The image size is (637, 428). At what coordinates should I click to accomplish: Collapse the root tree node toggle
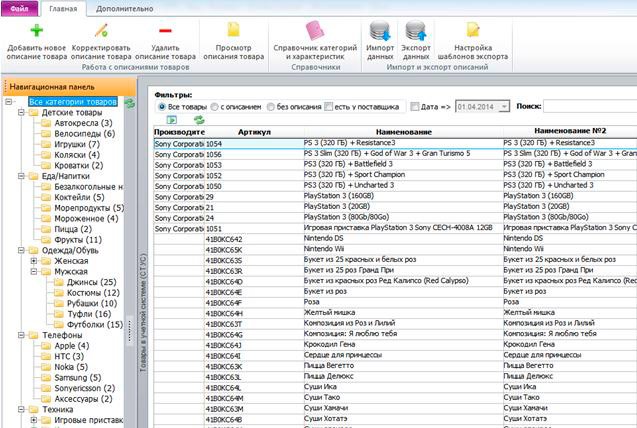tap(9, 102)
